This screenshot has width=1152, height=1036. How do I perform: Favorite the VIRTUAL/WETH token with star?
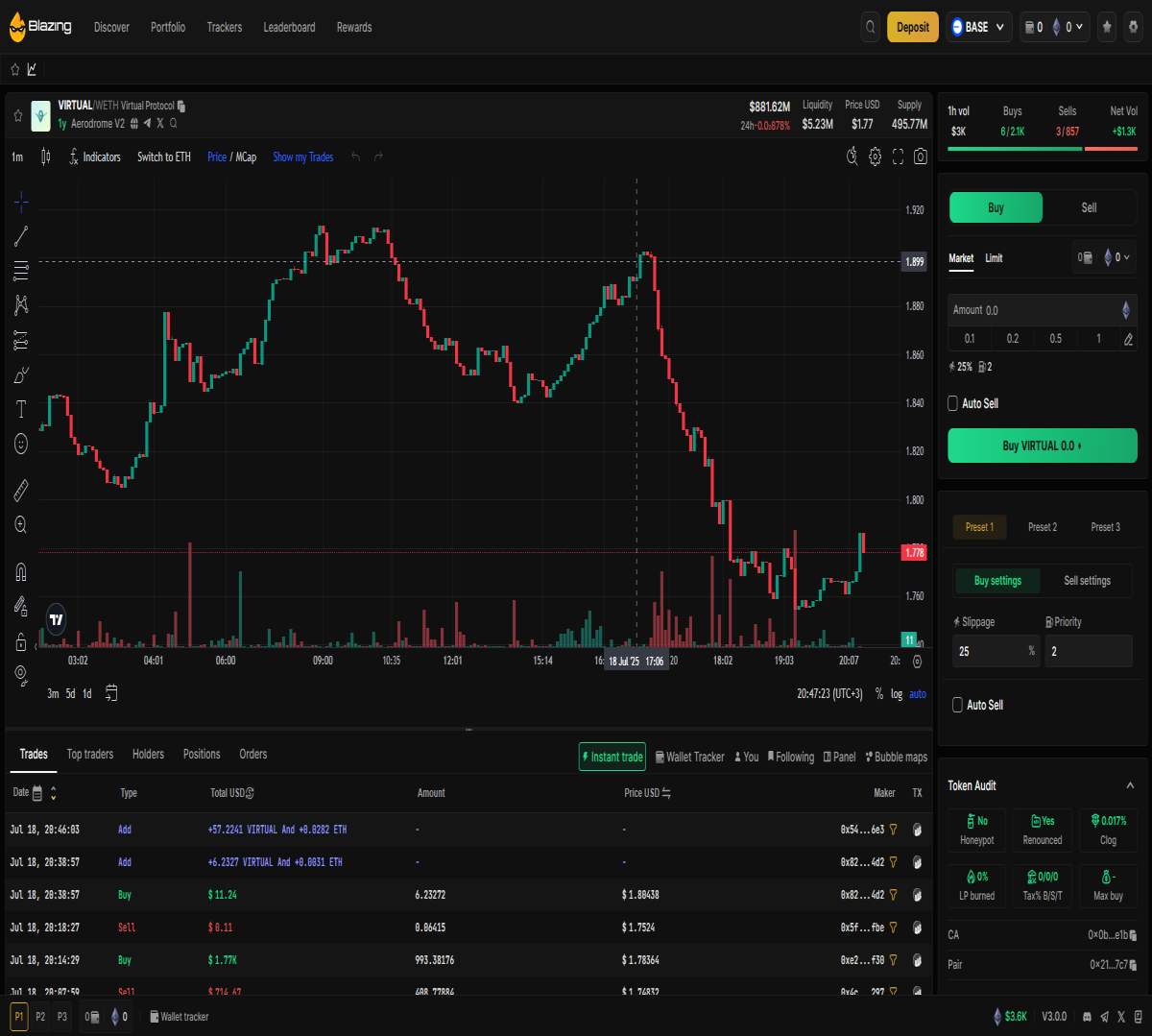pos(17,115)
